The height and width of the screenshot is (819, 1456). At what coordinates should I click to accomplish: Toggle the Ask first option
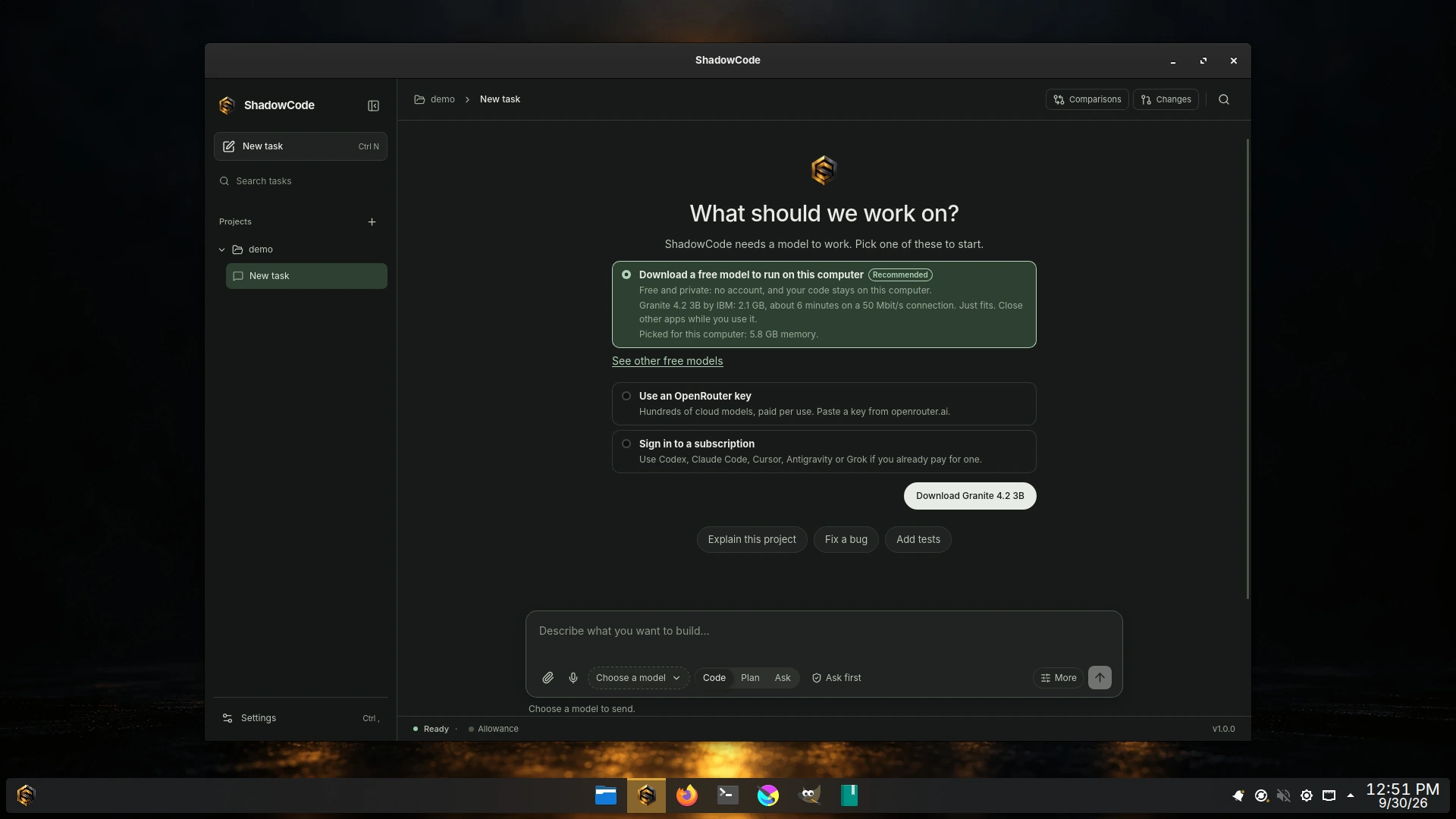click(836, 678)
